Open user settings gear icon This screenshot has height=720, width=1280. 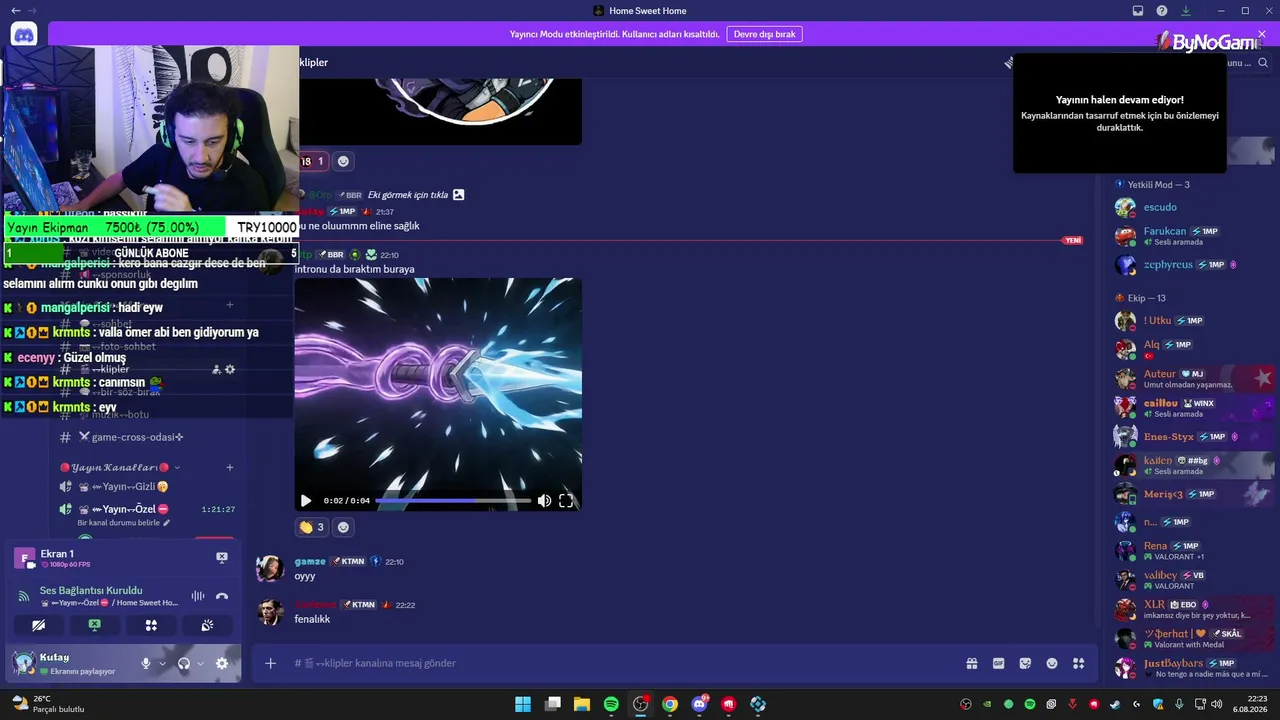point(222,663)
